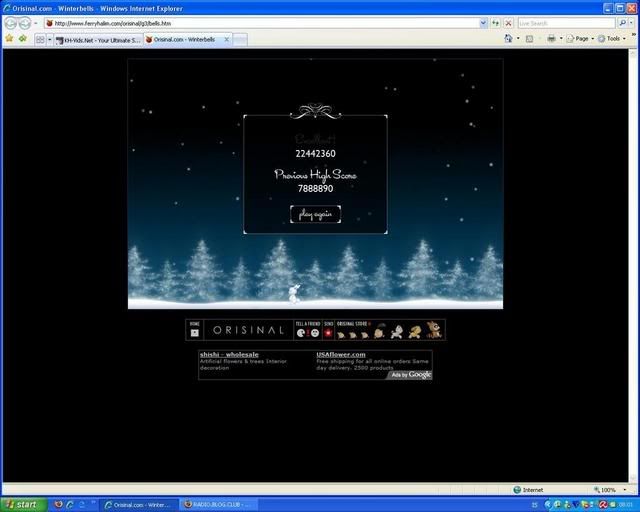
Task: Click the yellow running character in Orisinal Store
Action: [x=415, y=332]
